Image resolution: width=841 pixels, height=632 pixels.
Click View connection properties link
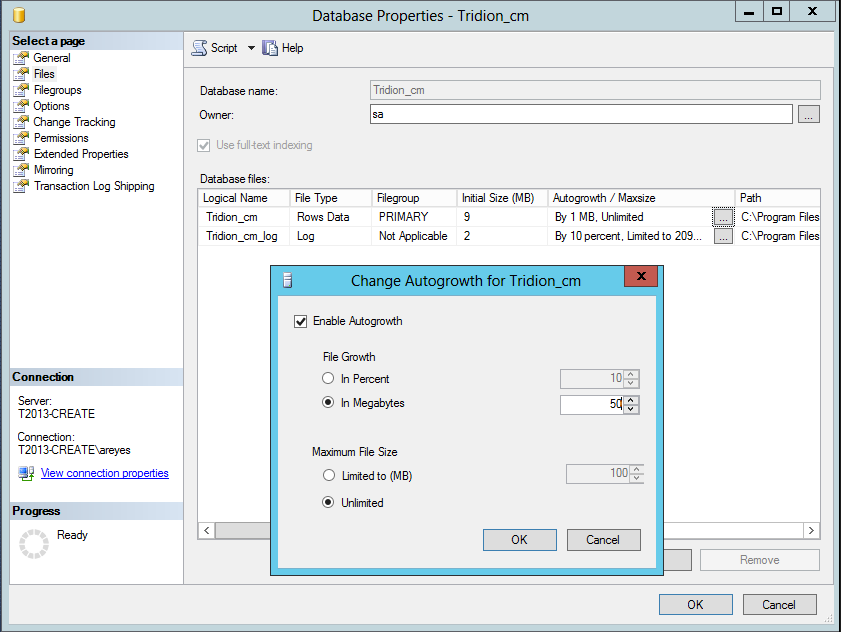click(104, 473)
